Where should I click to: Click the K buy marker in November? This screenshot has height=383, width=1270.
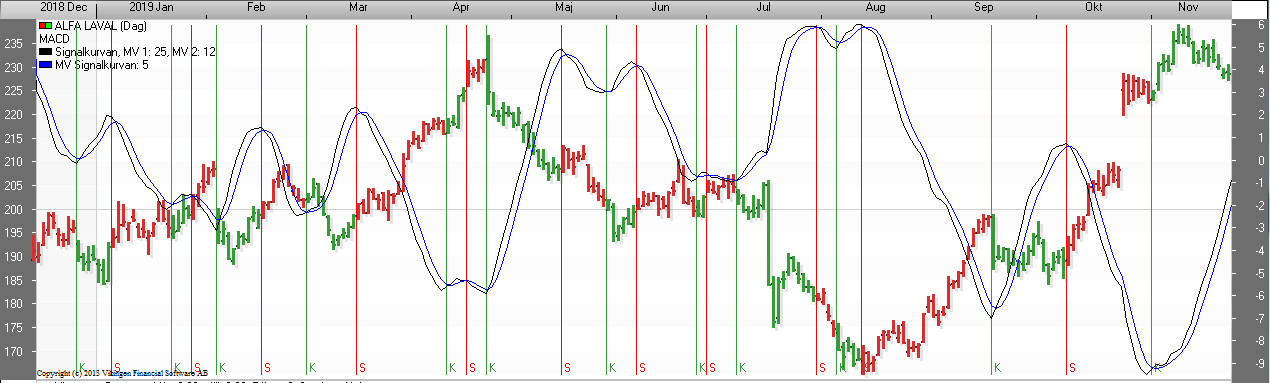click(x=1157, y=367)
